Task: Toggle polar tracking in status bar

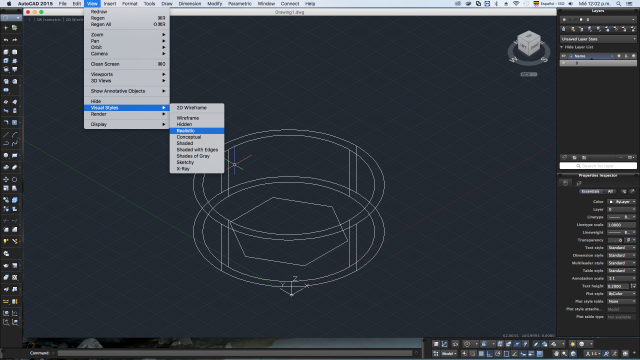Action: click(498, 353)
